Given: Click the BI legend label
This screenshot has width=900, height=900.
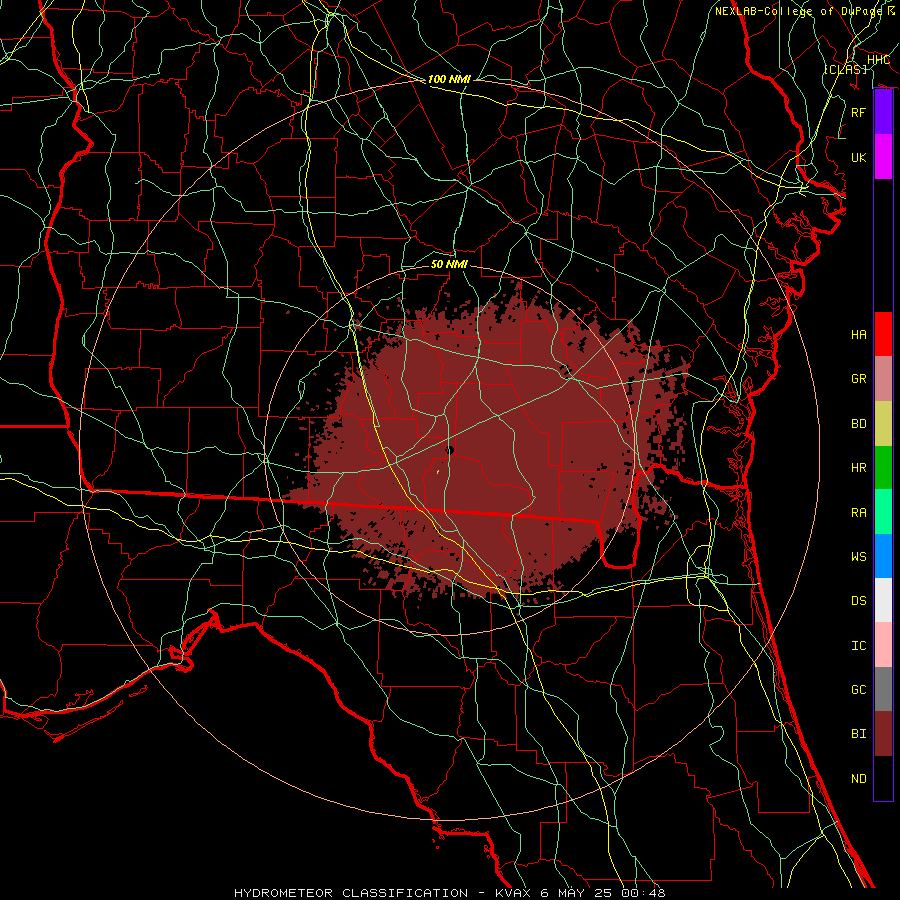Looking at the screenshot, I should click(x=859, y=734).
